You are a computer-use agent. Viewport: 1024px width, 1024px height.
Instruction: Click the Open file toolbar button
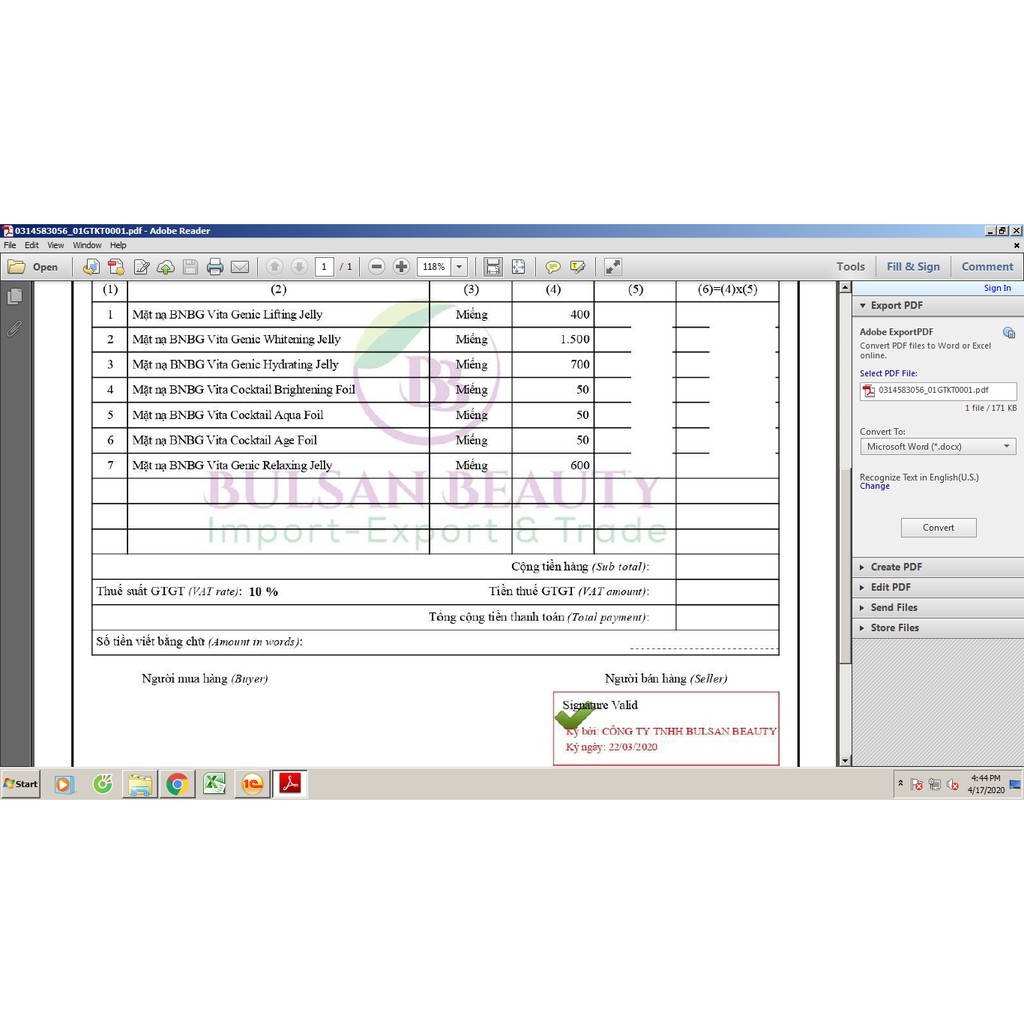(33, 266)
